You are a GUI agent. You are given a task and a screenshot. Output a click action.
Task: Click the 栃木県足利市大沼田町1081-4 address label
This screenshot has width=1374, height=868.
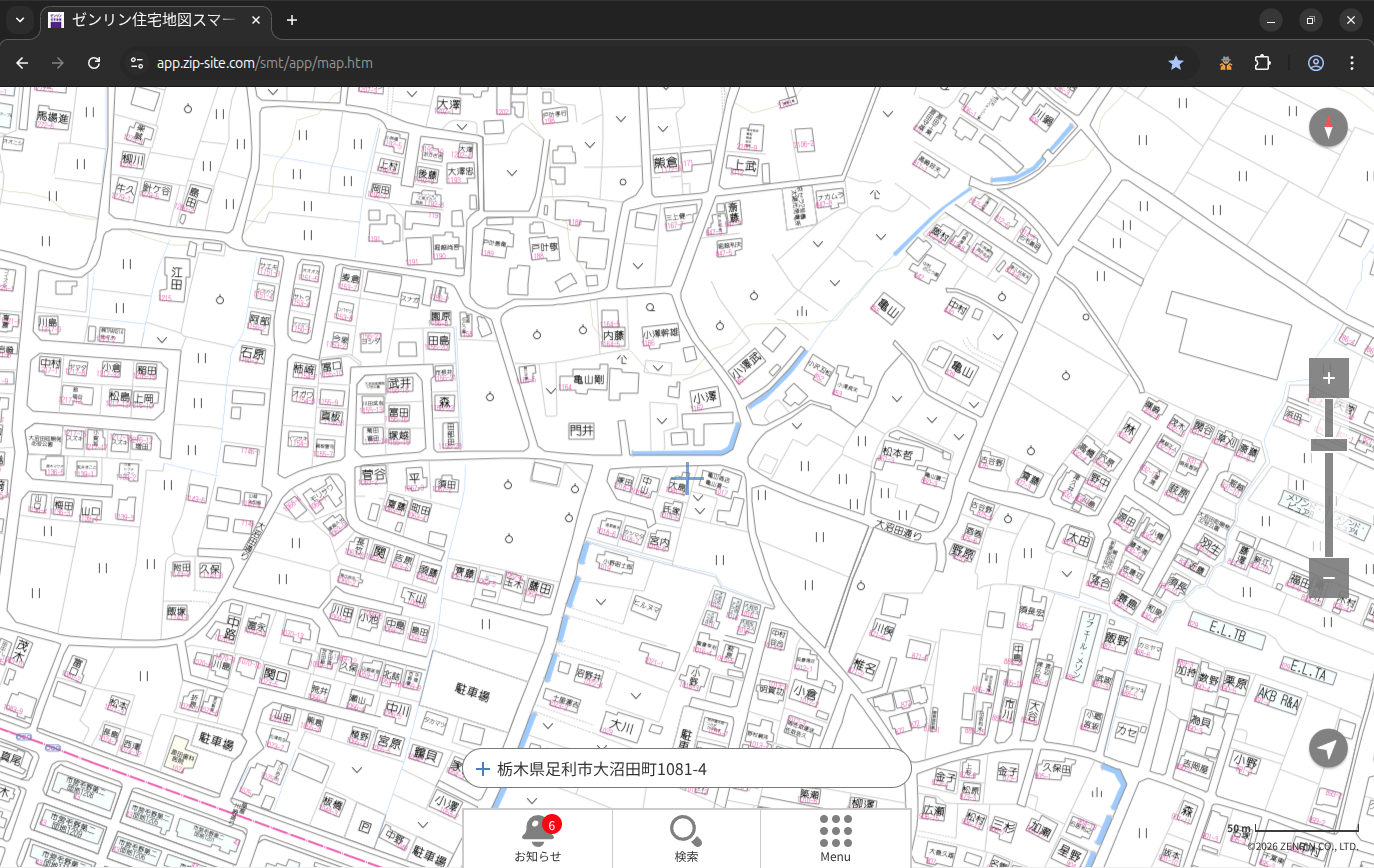click(x=602, y=769)
